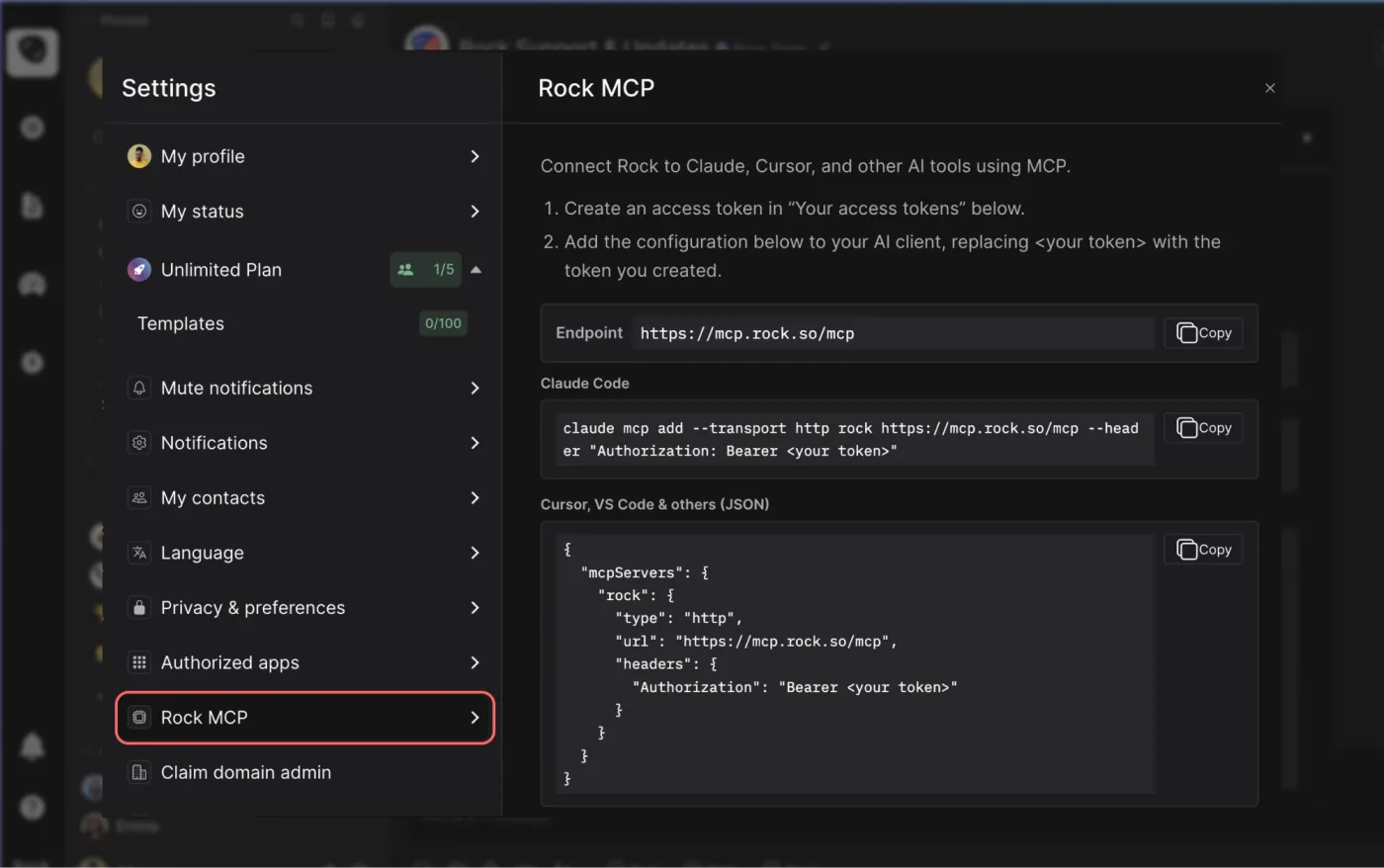
Task: Click the Language translate icon
Action: click(x=139, y=553)
